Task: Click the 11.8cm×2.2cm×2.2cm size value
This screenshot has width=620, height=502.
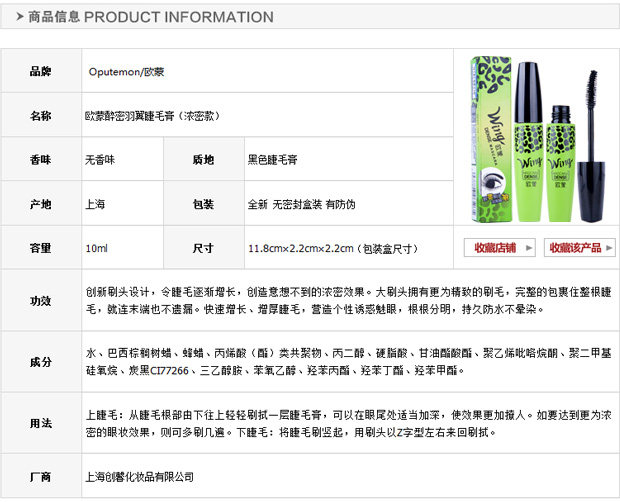Action: point(301,249)
